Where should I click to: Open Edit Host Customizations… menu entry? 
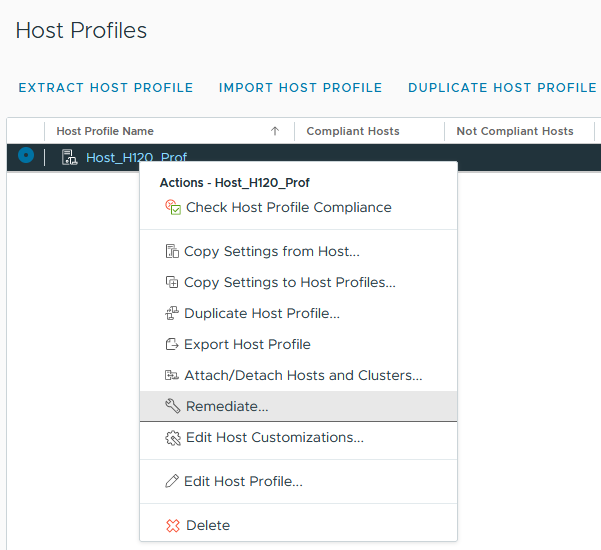[299, 438]
